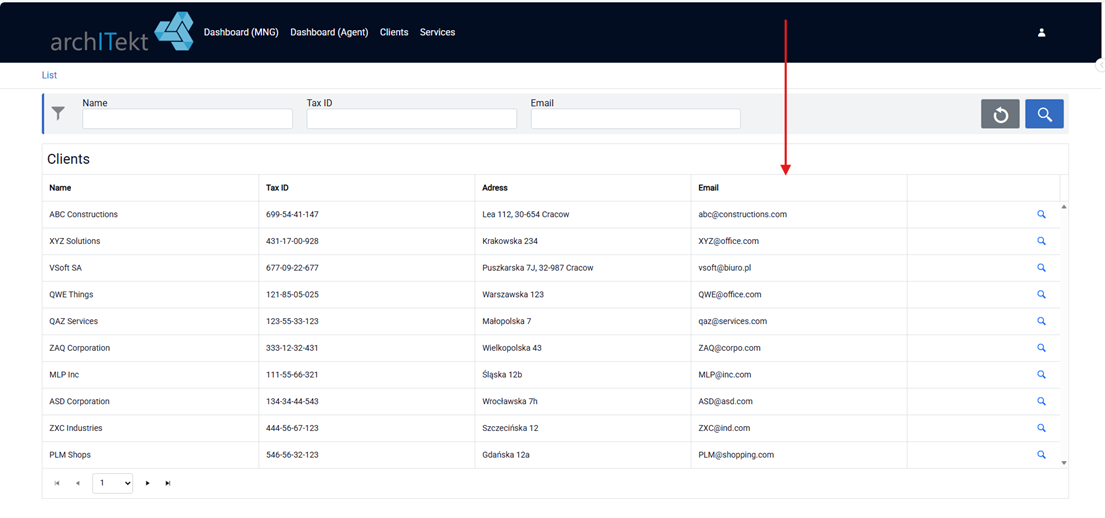Go to previous page of clients

click(x=78, y=483)
